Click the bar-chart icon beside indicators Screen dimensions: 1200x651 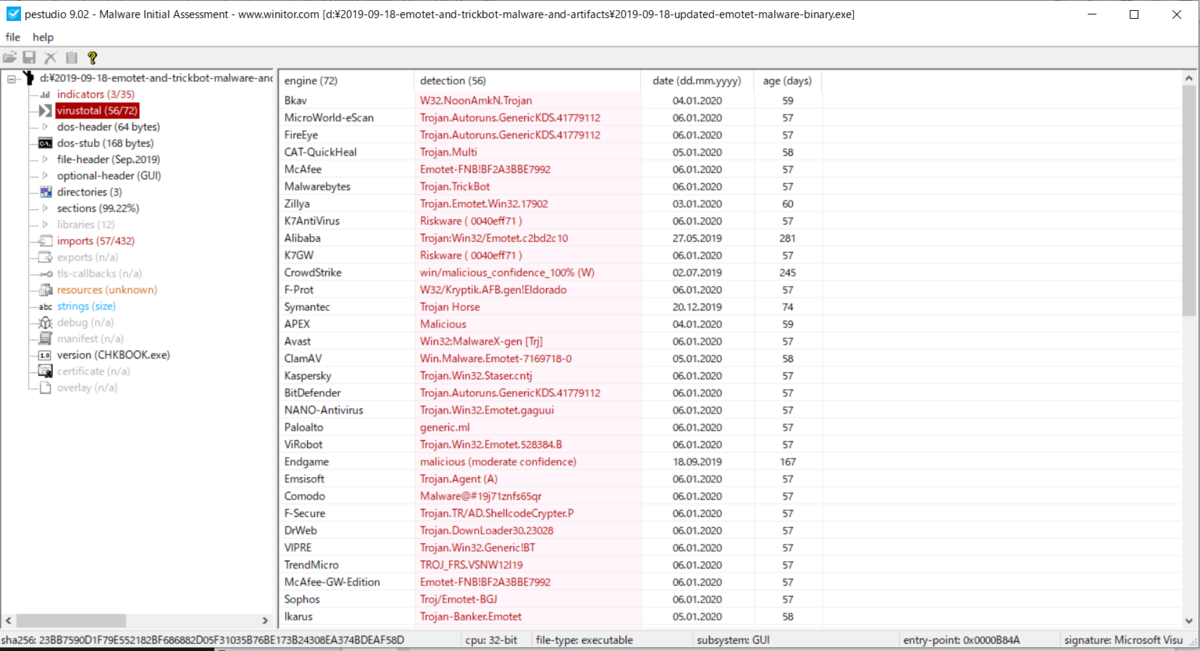coord(45,94)
